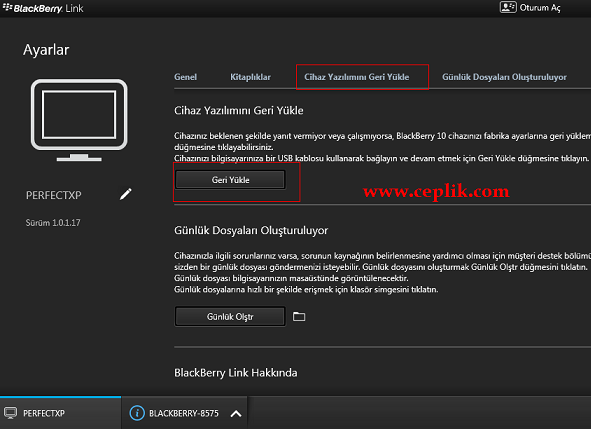Edit computer name with pencil icon

click(x=126, y=194)
